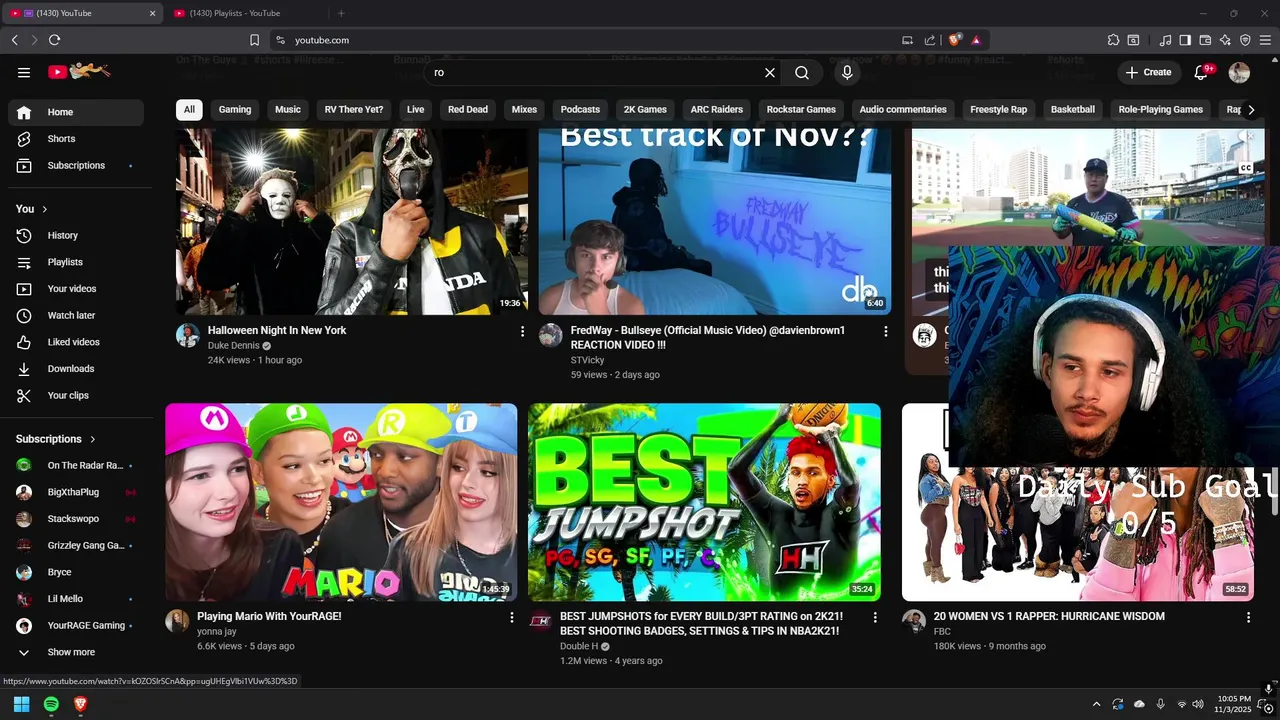Open more options for FredWay Bullseye video

[x=885, y=331]
